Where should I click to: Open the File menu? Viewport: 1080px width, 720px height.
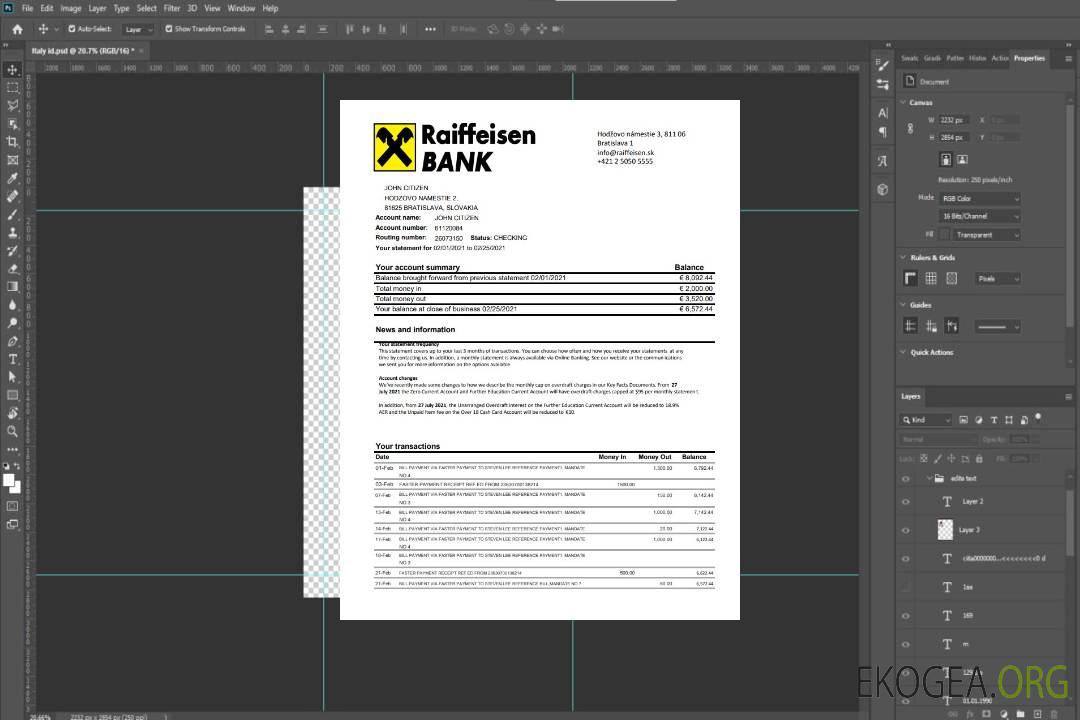28,8
